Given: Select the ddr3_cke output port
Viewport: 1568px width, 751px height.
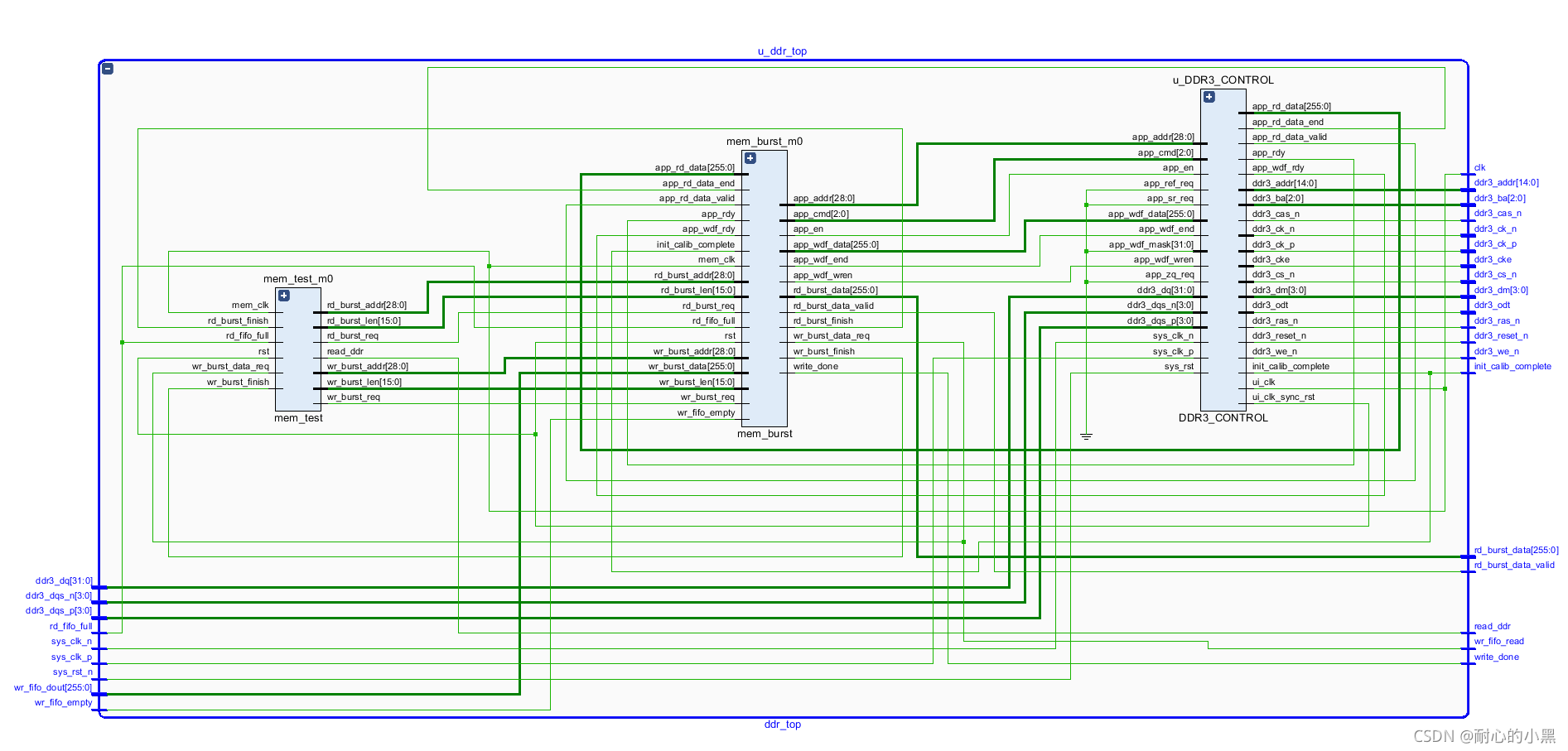Looking at the screenshot, I should click(x=1493, y=260).
